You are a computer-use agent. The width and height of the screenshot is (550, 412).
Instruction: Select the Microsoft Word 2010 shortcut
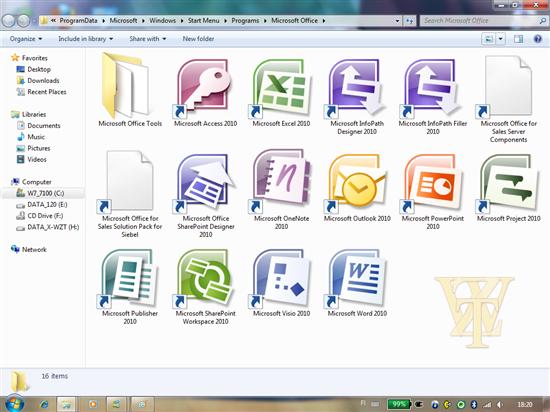357,282
